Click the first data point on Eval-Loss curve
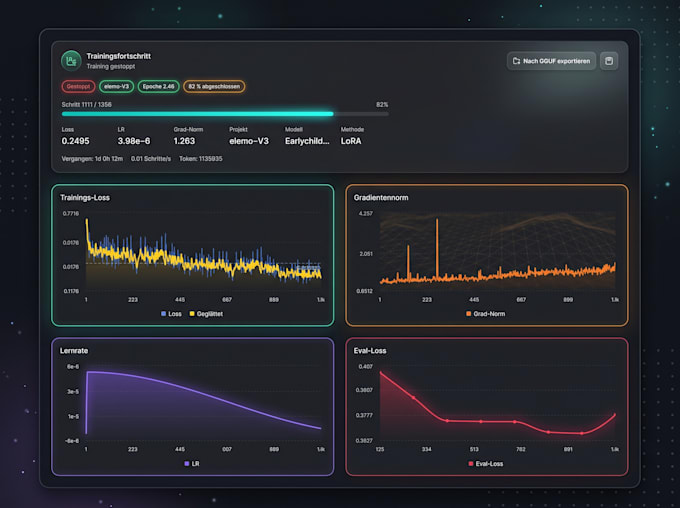Screen dimensions: 680x508 (381, 372)
